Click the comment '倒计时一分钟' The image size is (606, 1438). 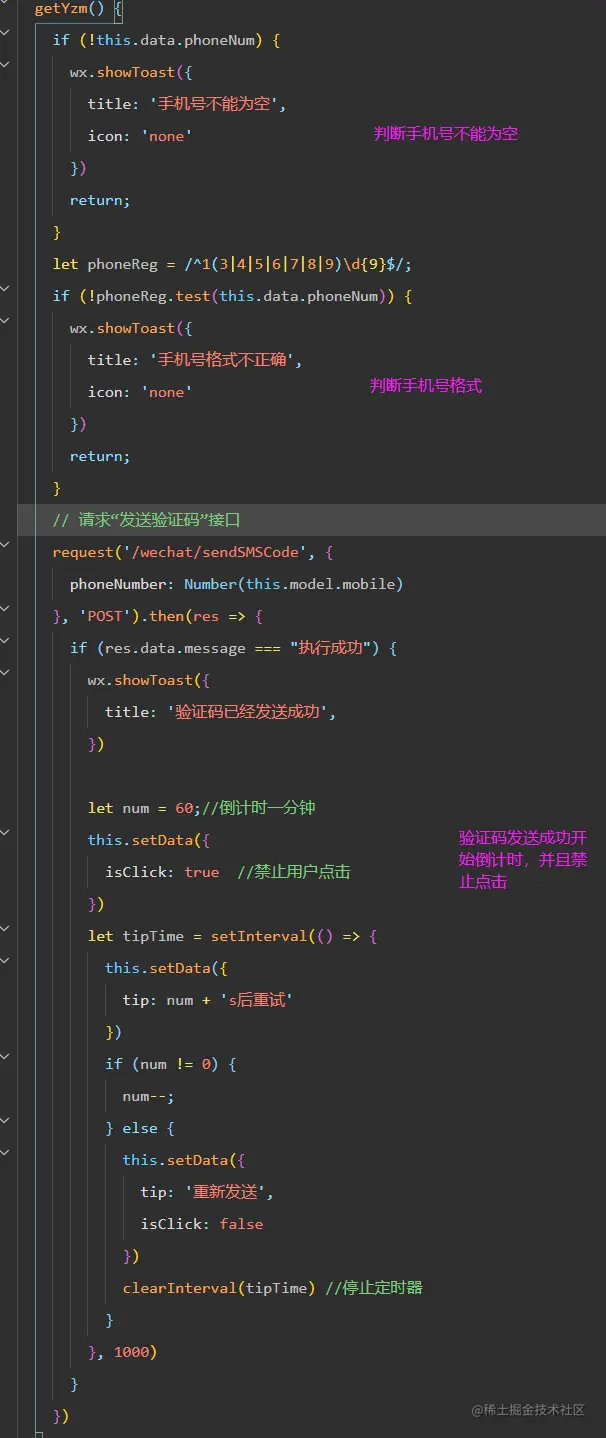tap(259, 808)
